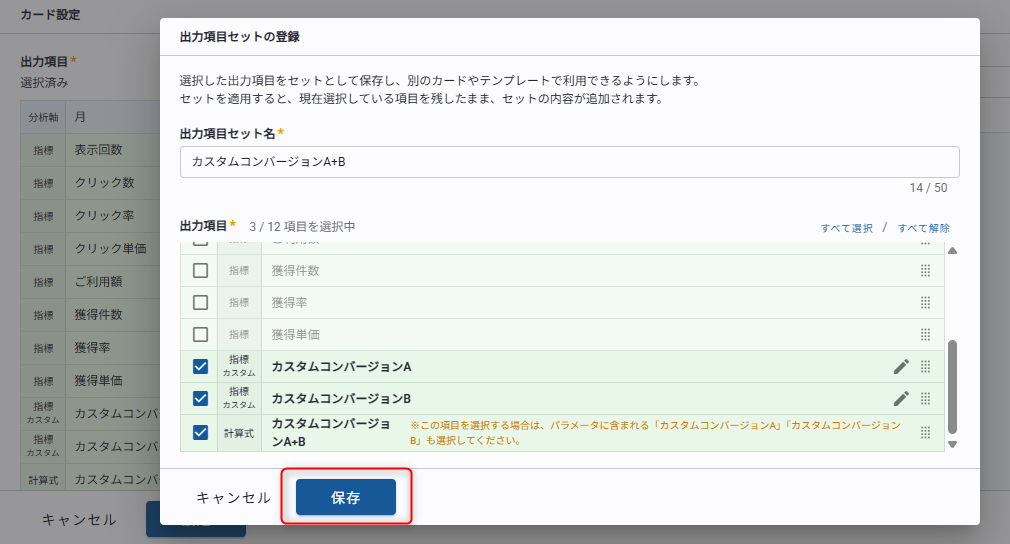Grab drag handle of 獲得率 row
This screenshot has width=1010, height=544.
pyautogui.click(x=926, y=303)
